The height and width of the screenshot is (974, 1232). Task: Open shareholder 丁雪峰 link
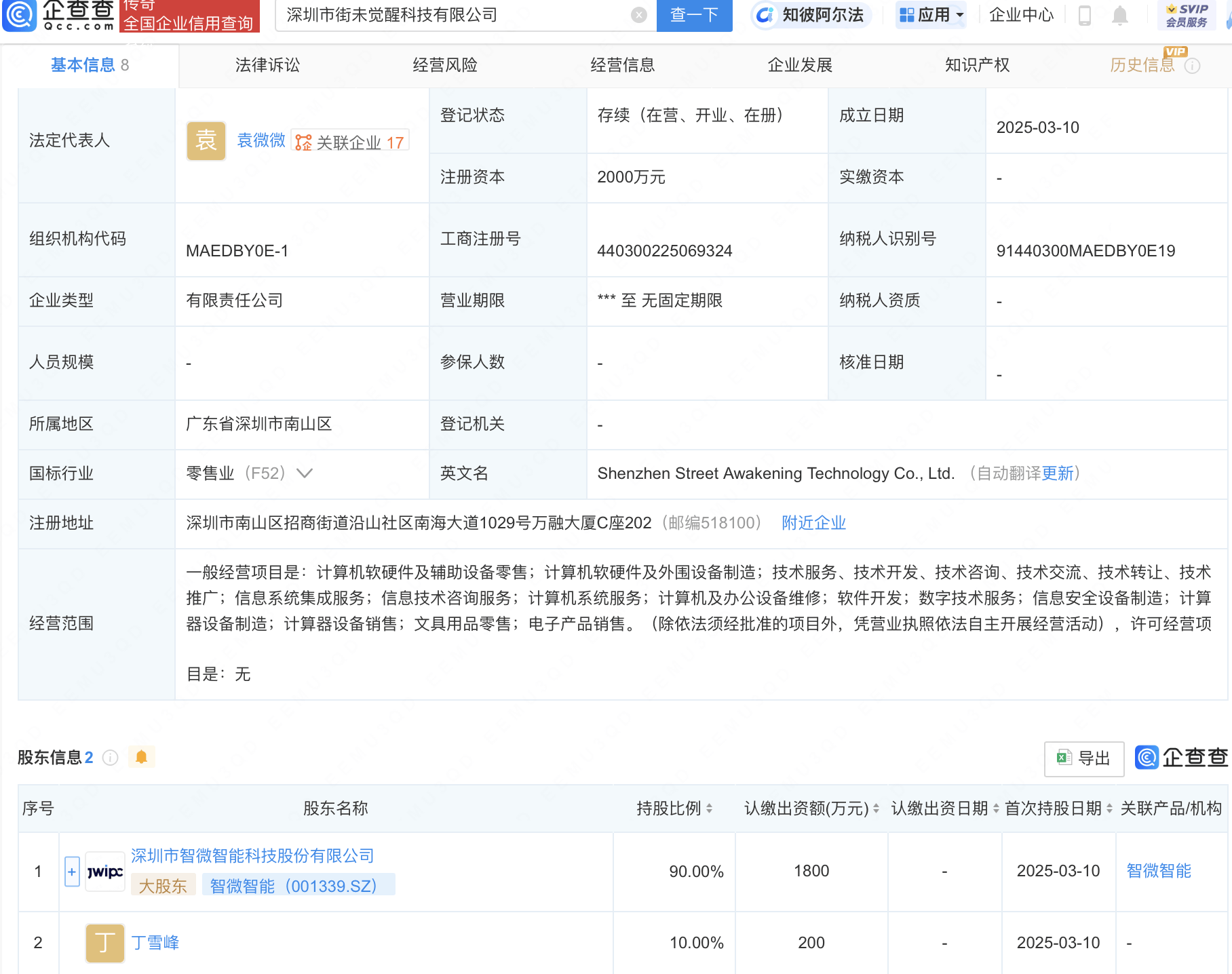pos(155,943)
